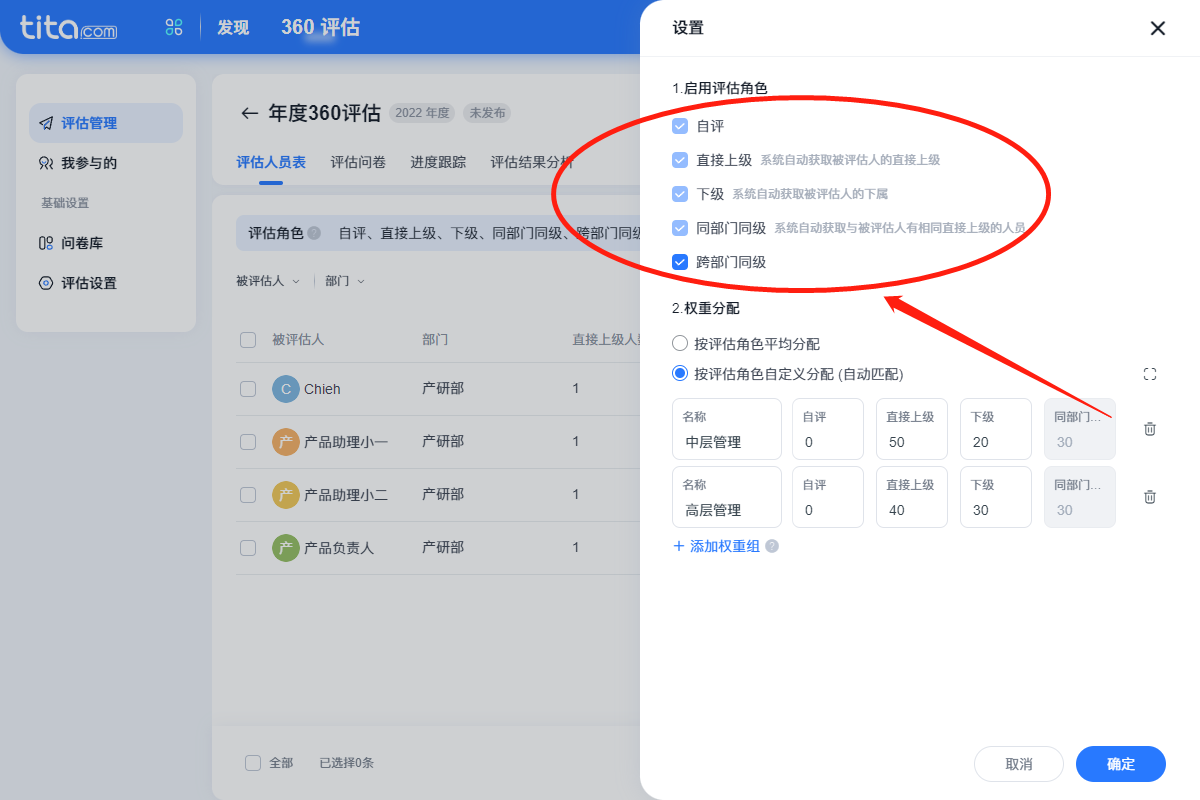
Task: Switch to 进度跟踪 tab
Action: point(438,162)
